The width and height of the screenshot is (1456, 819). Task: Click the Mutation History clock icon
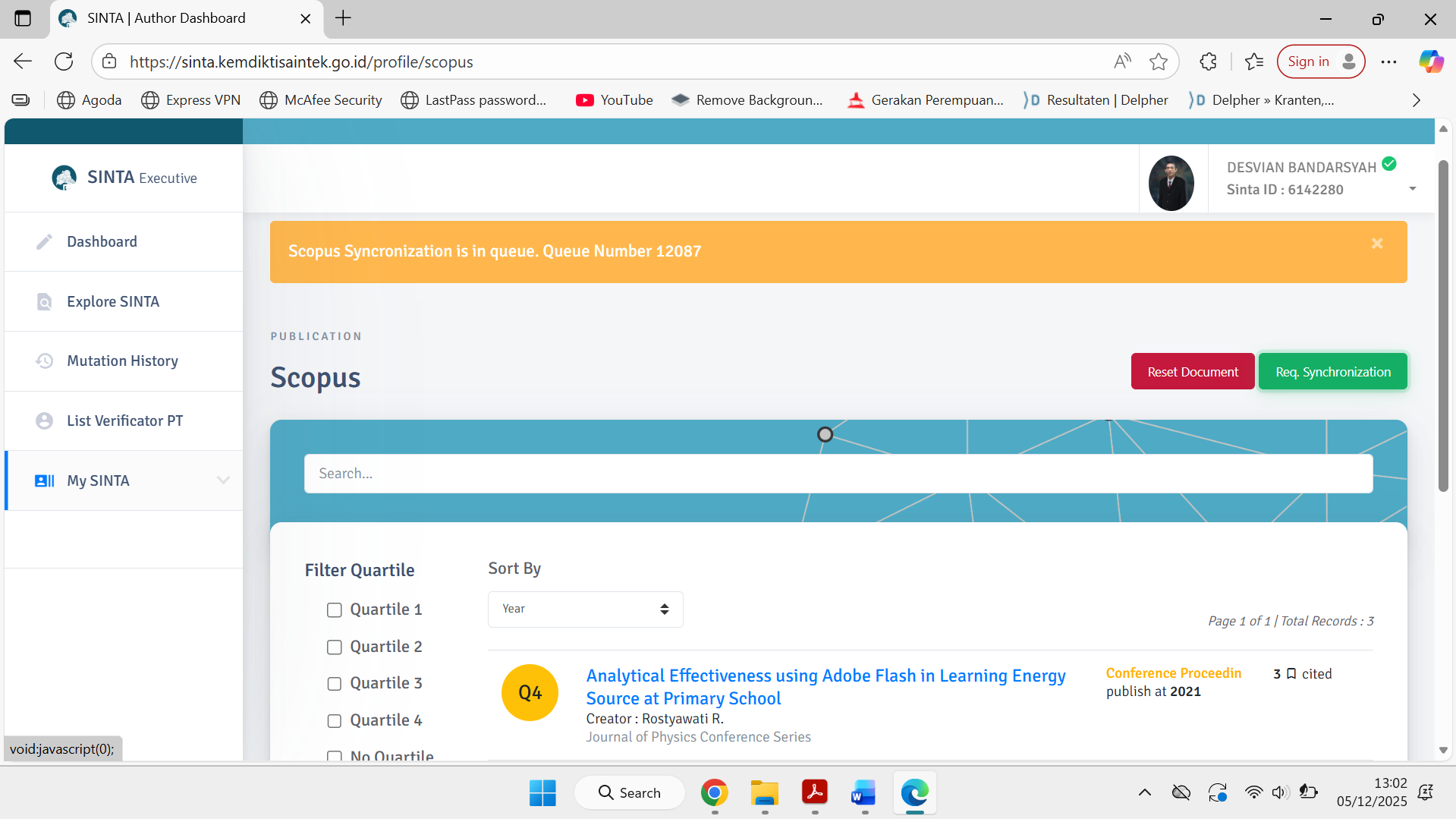[45, 361]
